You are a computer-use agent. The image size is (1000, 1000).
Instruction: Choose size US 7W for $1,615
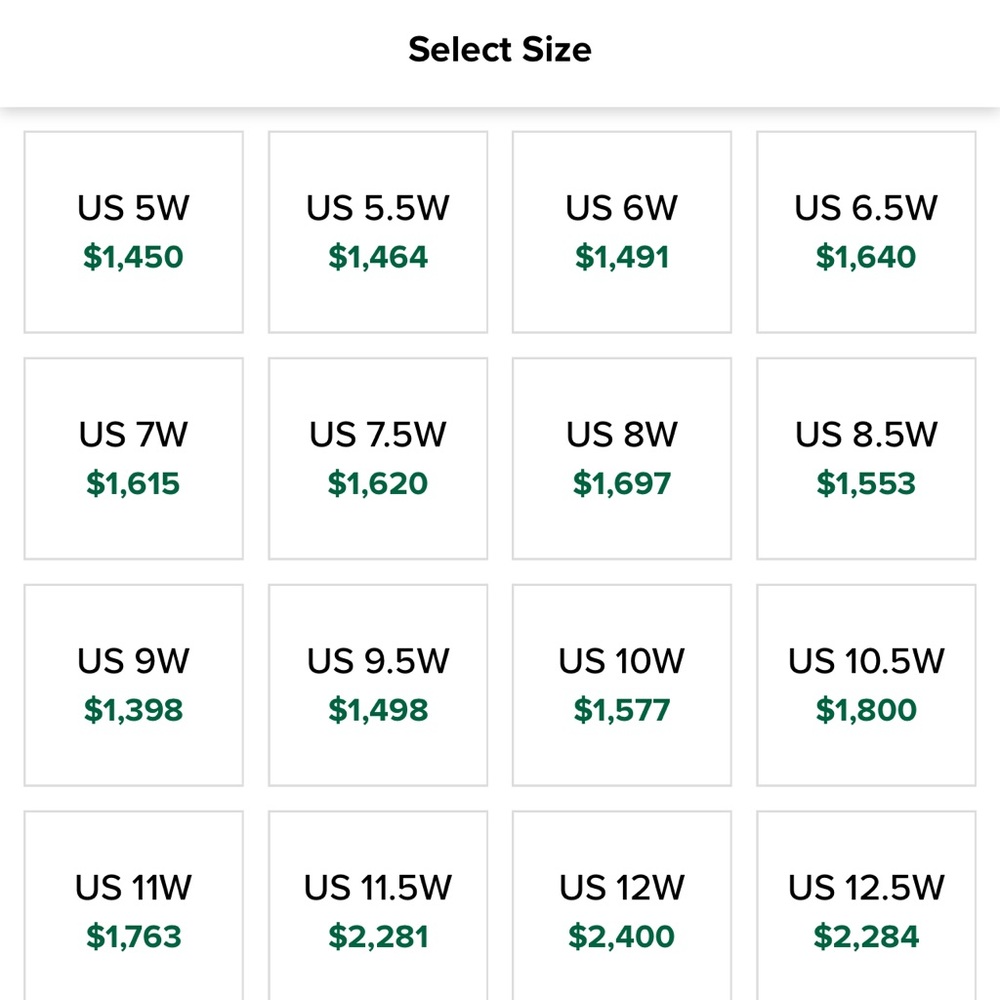(133, 459)
